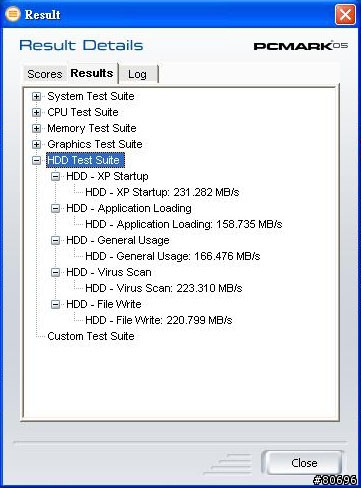Expand the Memory Test Suite node
The height and width of the screenshot is (488, 361).
coord(36,128)
